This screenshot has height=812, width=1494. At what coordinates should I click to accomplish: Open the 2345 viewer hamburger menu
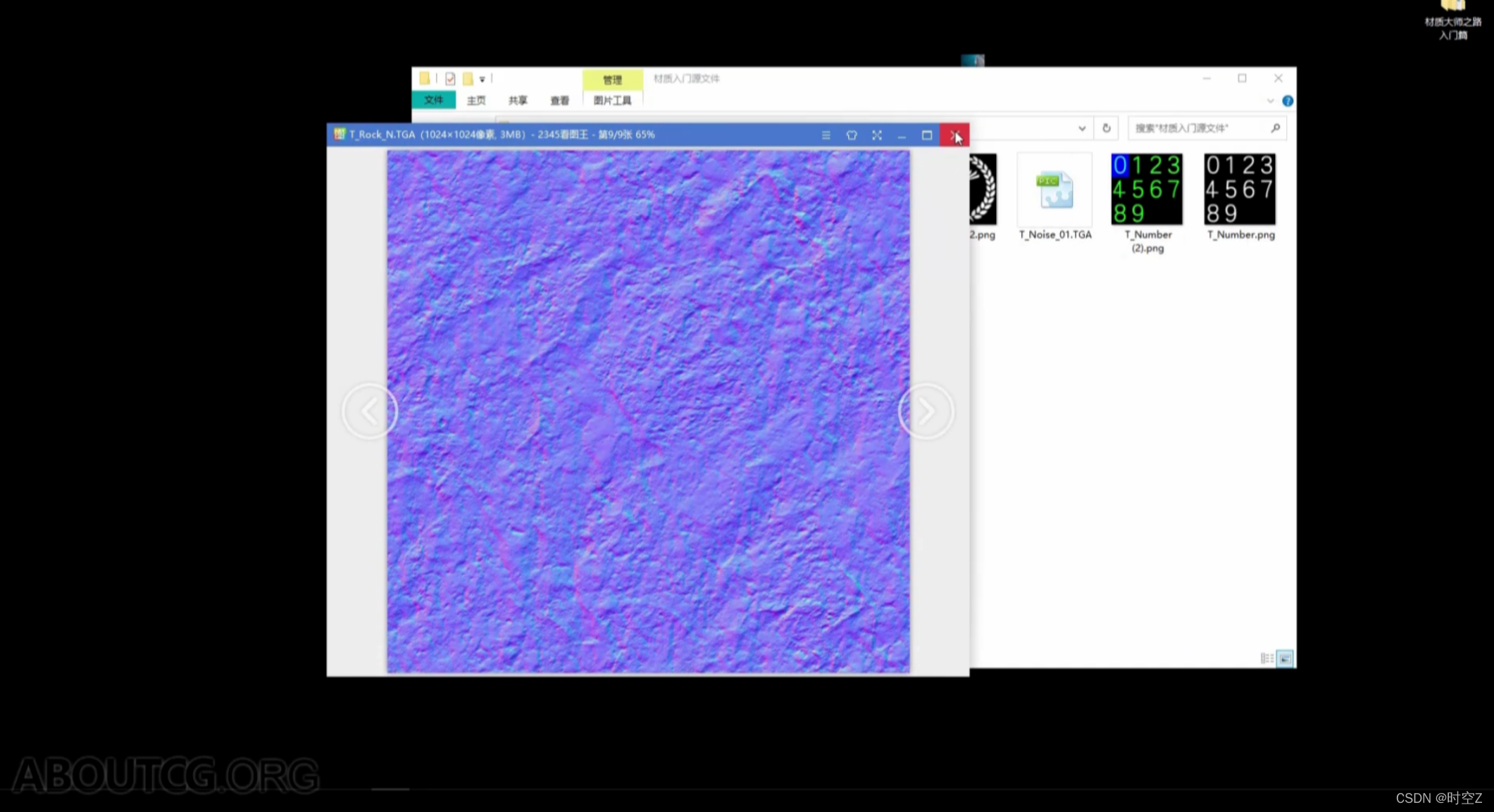pos(826,135)
